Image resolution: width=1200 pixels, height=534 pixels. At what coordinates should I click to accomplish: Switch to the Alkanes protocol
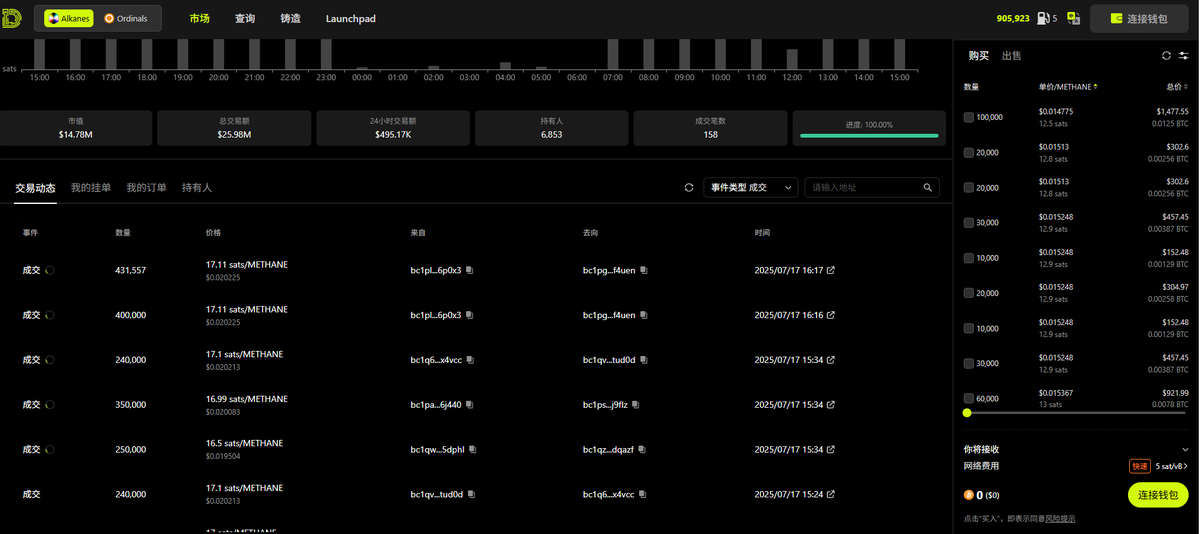[x=69, y=18]
